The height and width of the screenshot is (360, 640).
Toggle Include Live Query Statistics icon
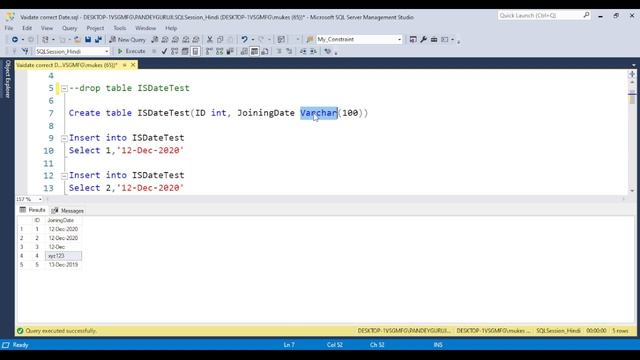click(x=220, y=51)
